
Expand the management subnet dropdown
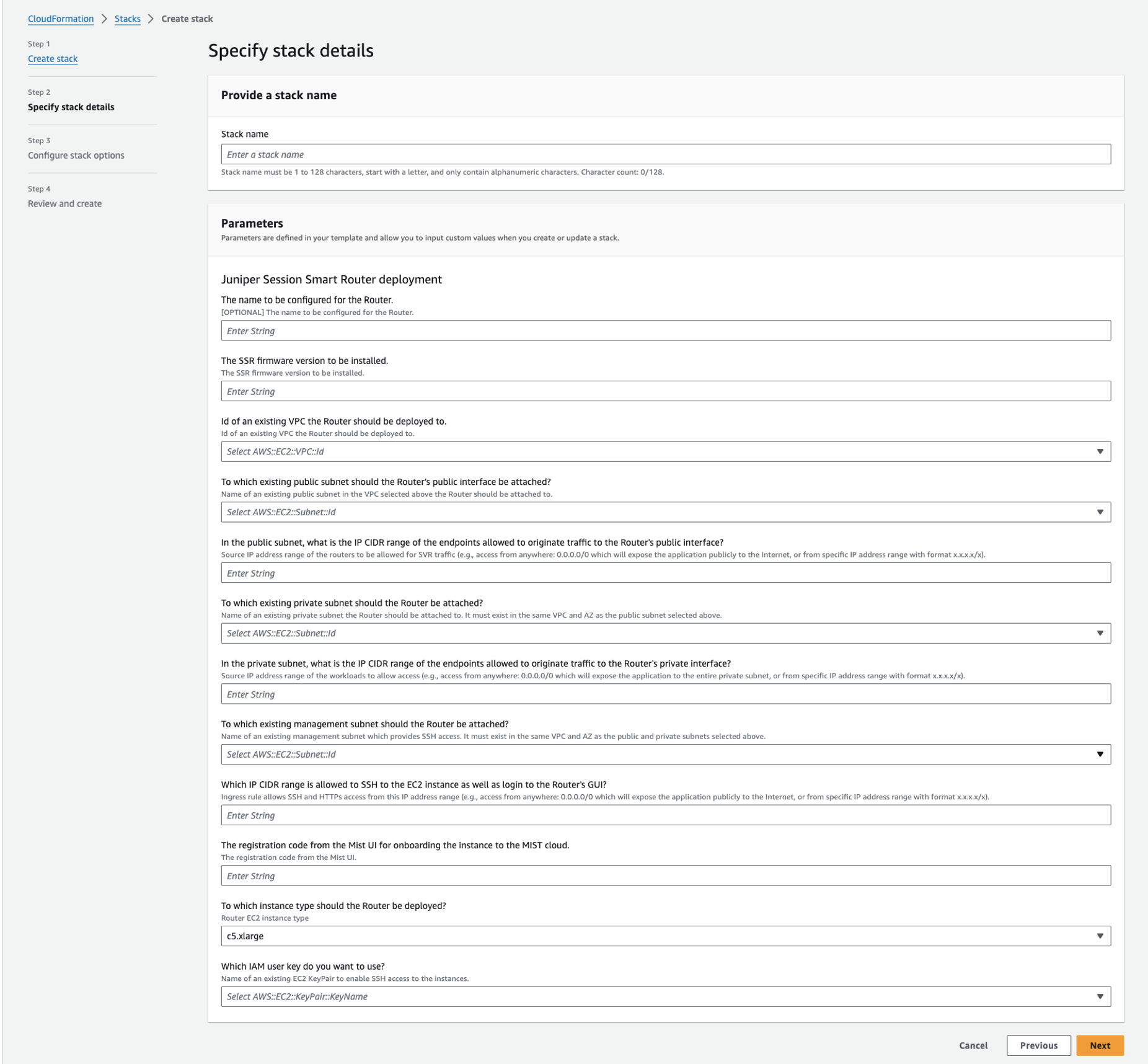(x=665, y=755)
